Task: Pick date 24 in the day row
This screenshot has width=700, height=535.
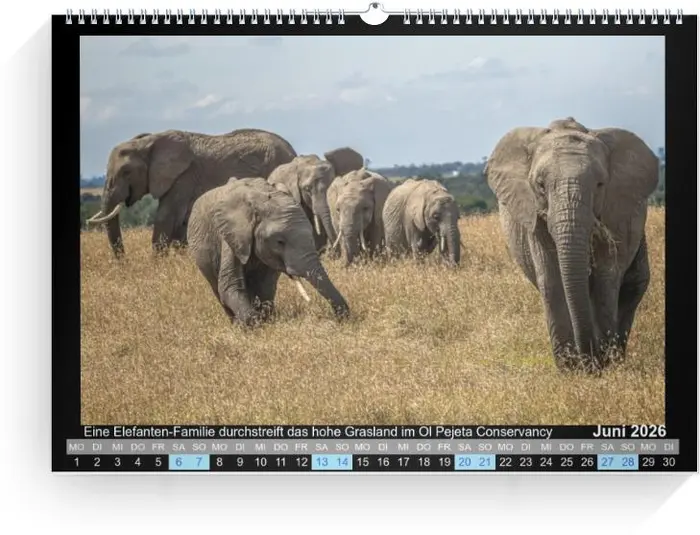Action: (546, 462)
